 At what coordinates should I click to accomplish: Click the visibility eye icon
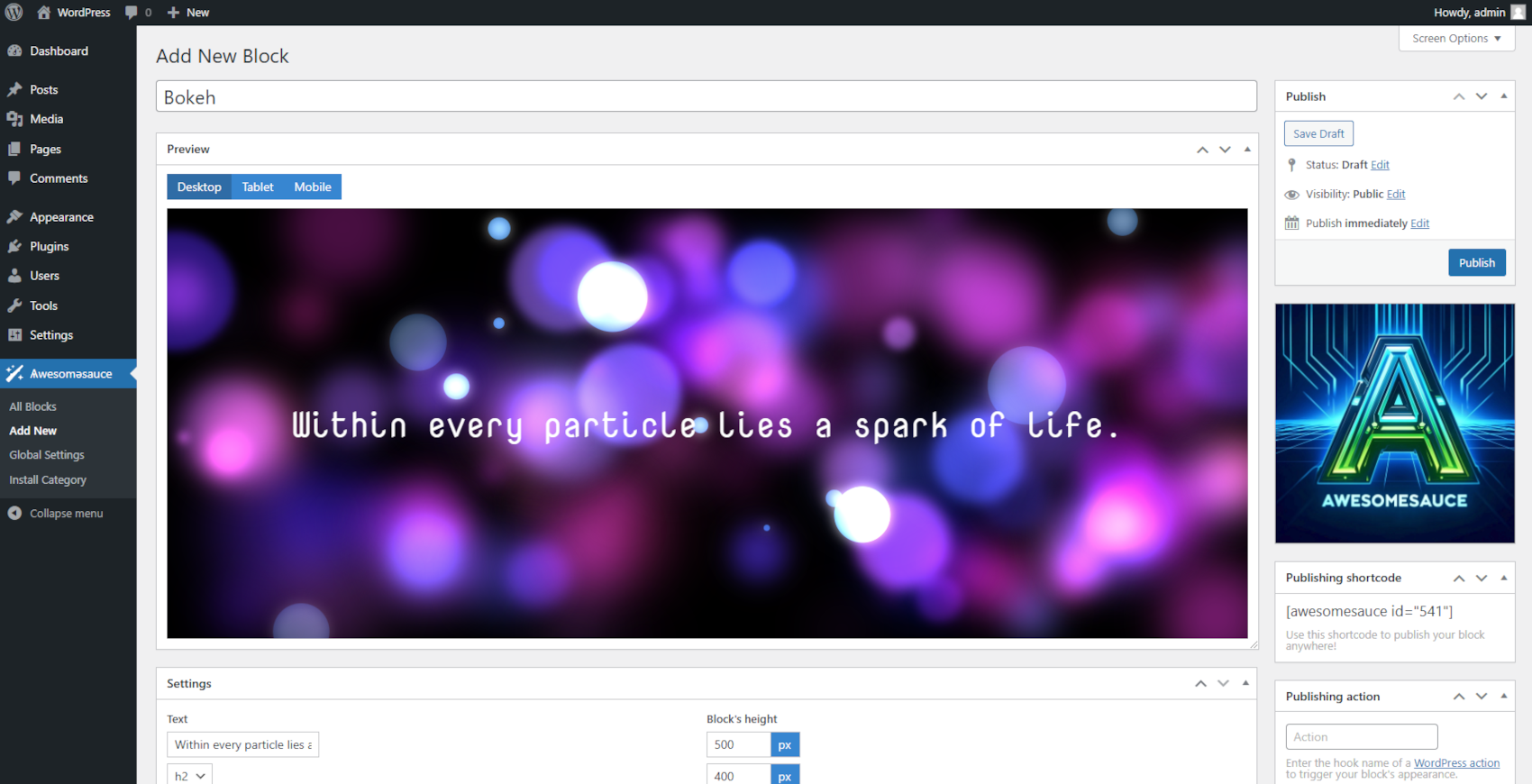pos(1291,195)
